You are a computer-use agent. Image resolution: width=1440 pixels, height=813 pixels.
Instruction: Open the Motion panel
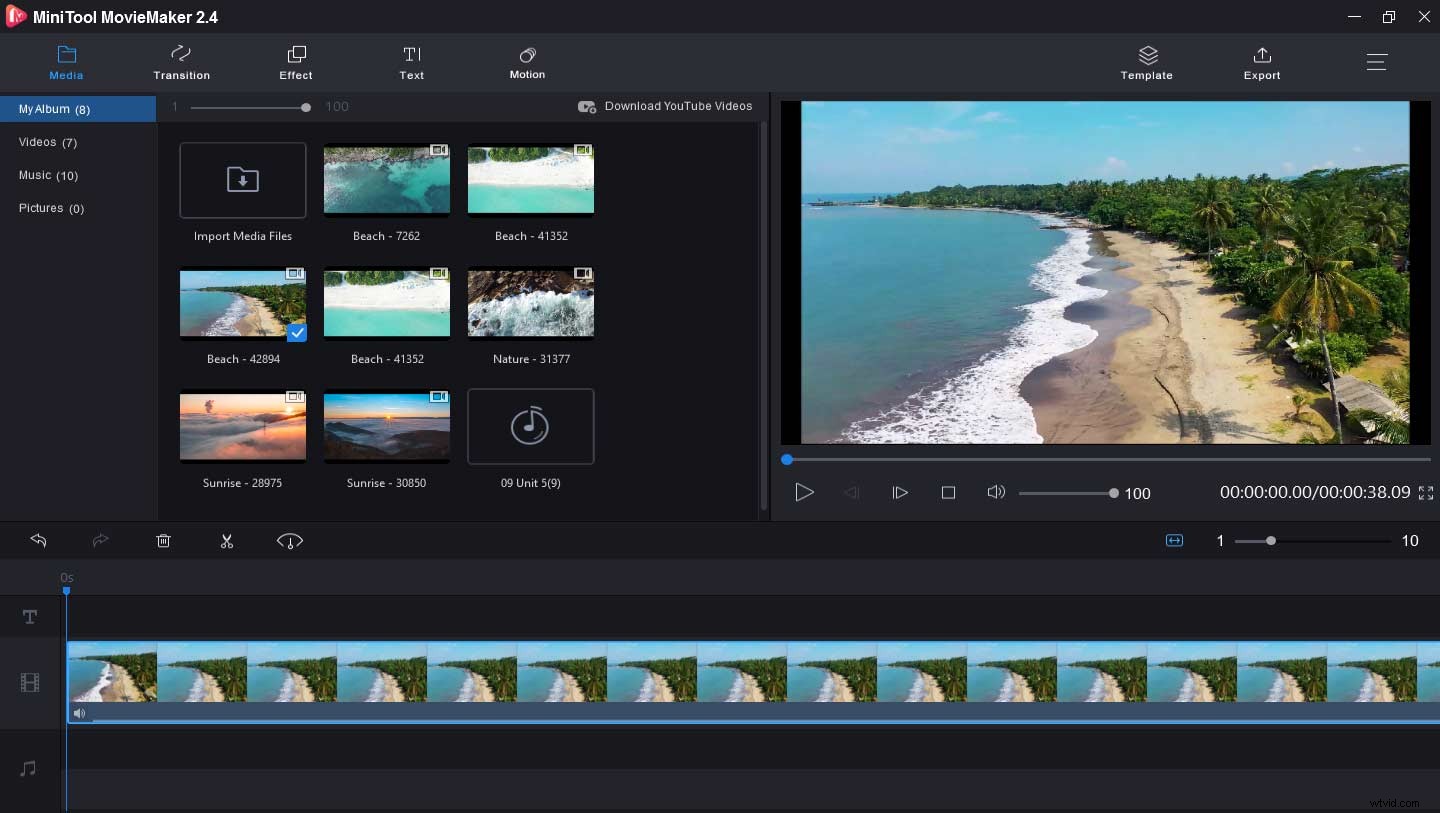[527, 62]
